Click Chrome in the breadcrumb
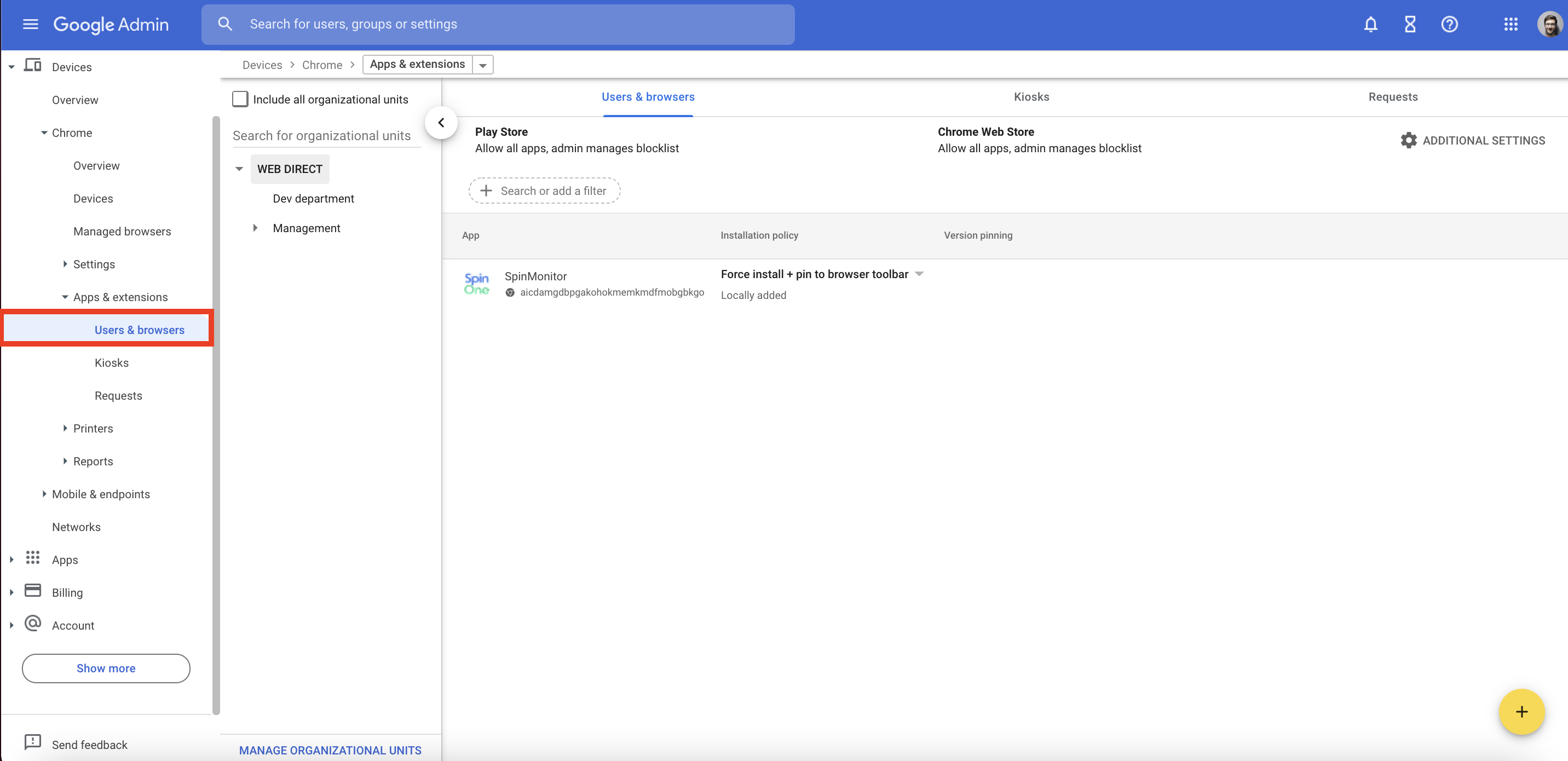The image size is (1568, 761). (322, 65)
